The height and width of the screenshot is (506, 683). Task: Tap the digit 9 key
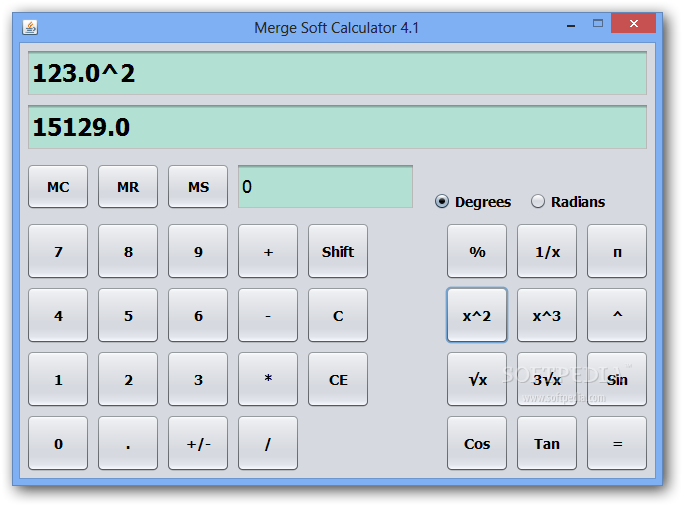click(198, 251)
